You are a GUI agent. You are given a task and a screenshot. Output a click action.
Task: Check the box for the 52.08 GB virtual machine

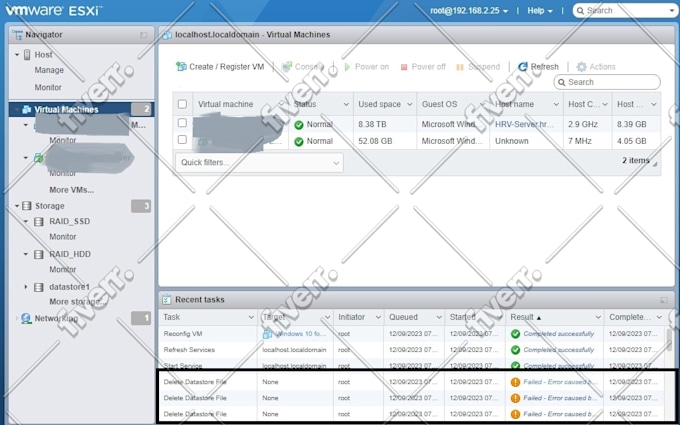pyautogui.click(x=183, y=140)
